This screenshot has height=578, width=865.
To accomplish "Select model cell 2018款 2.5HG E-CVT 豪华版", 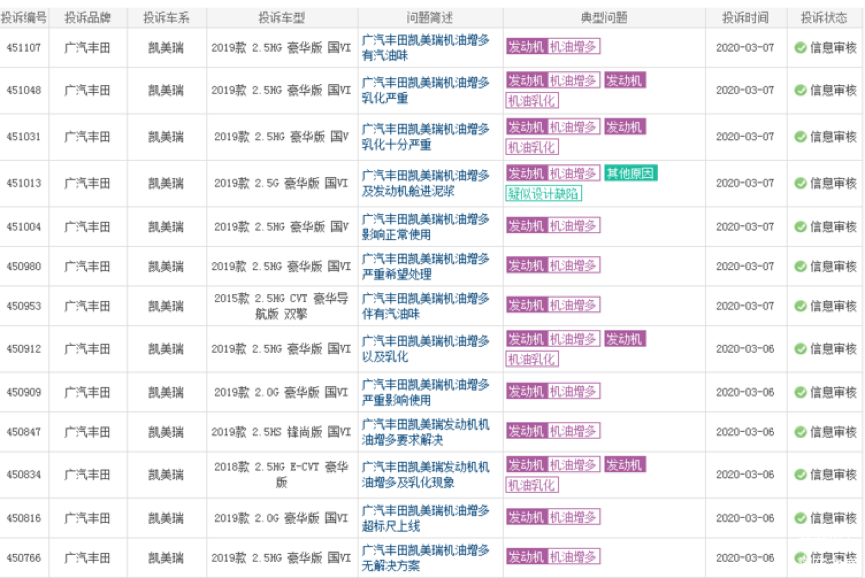I will pos(281,475).
